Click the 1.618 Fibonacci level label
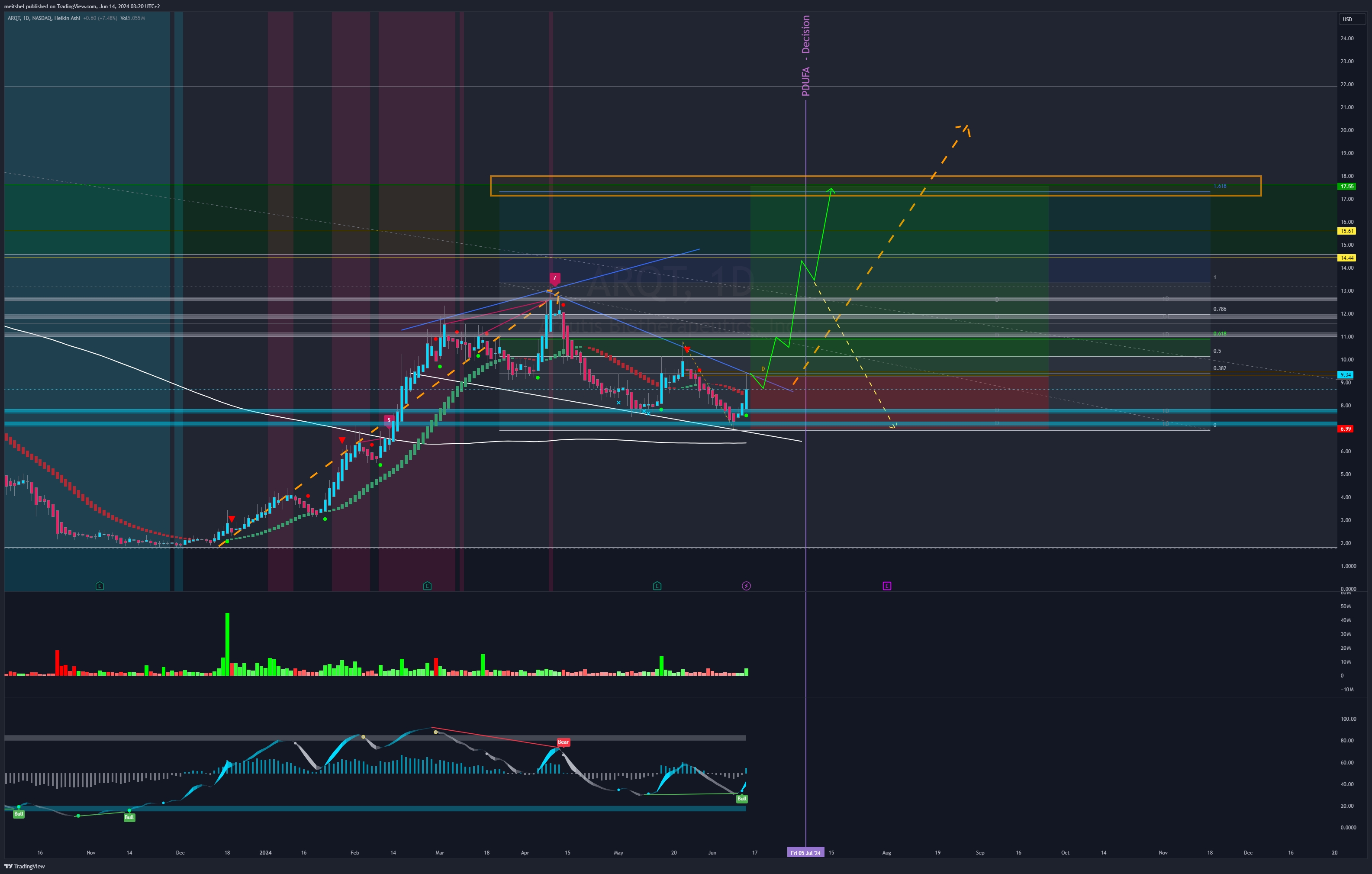Viewport: 1372px width, 874px height. pyautogui.click(x=1220, y=186)
